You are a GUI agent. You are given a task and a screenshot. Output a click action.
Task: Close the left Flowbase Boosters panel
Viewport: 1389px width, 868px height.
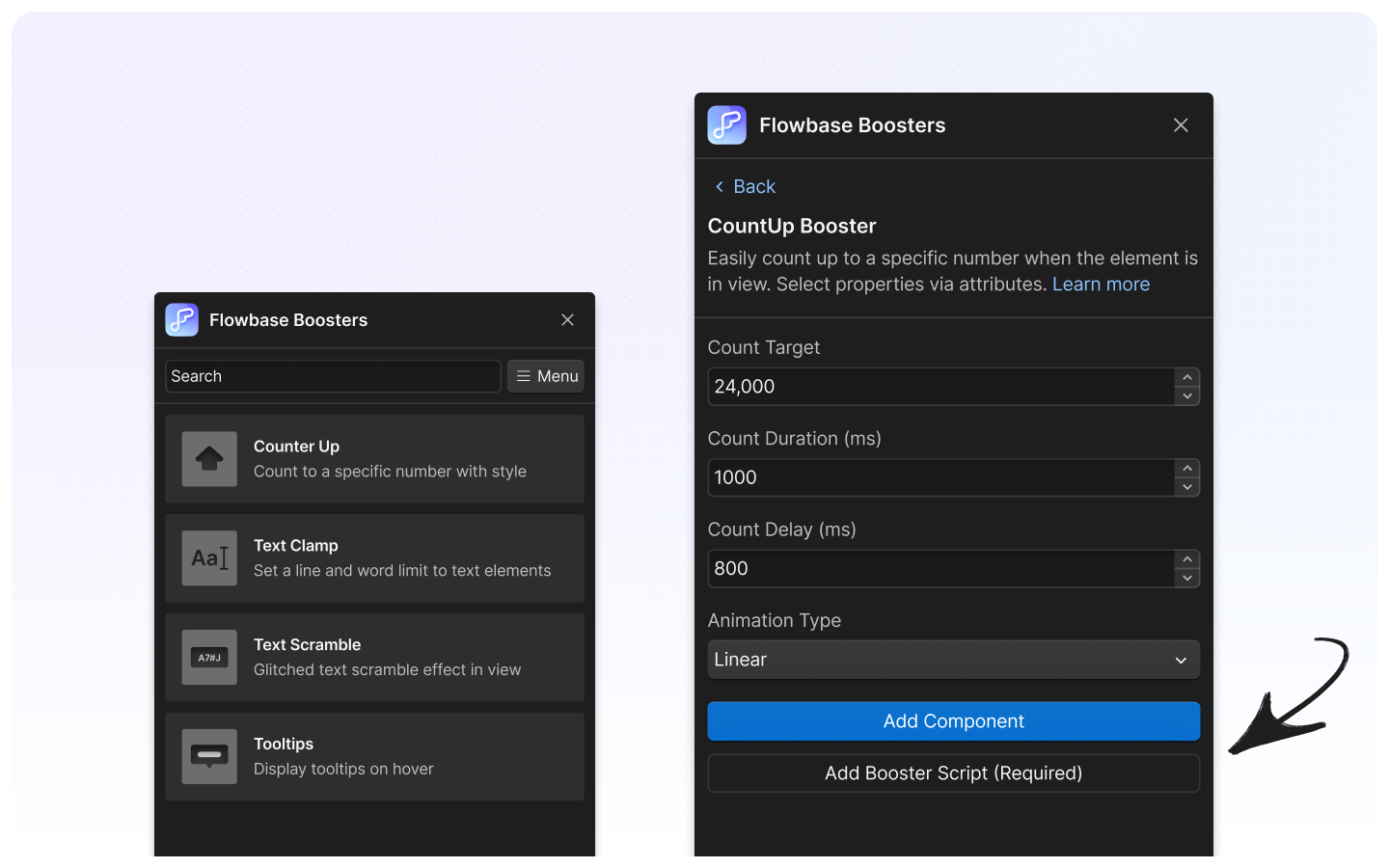click(567, 320)
